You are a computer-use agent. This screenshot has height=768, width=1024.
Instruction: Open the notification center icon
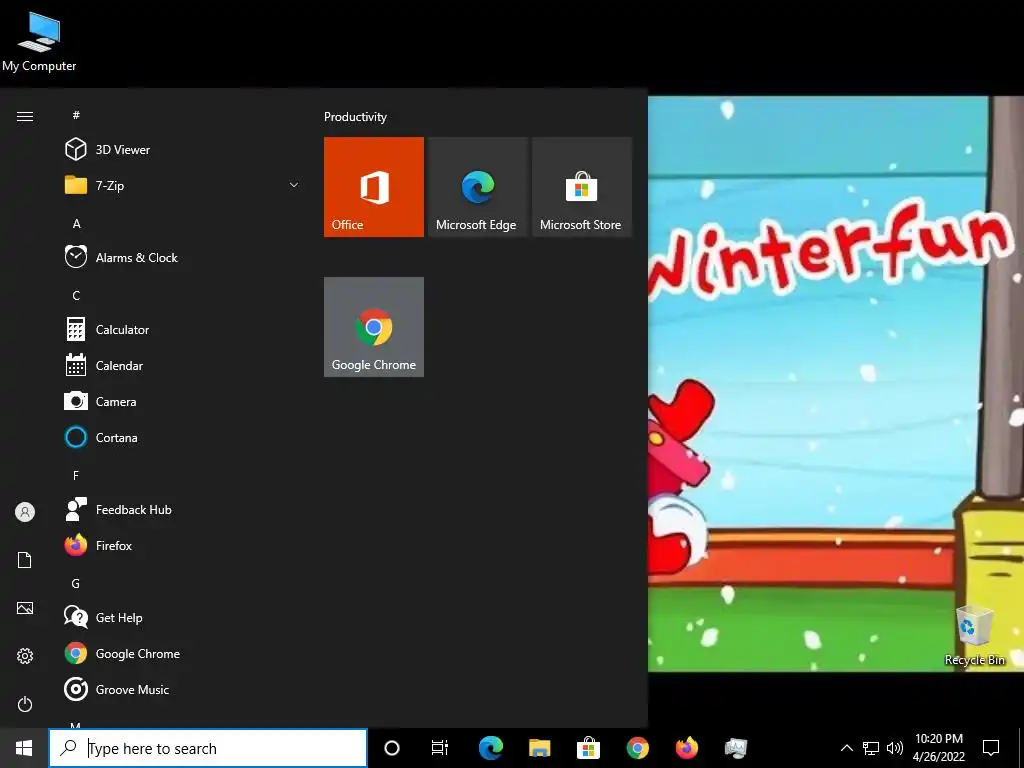pyautogui.click(x=991, y=748)
